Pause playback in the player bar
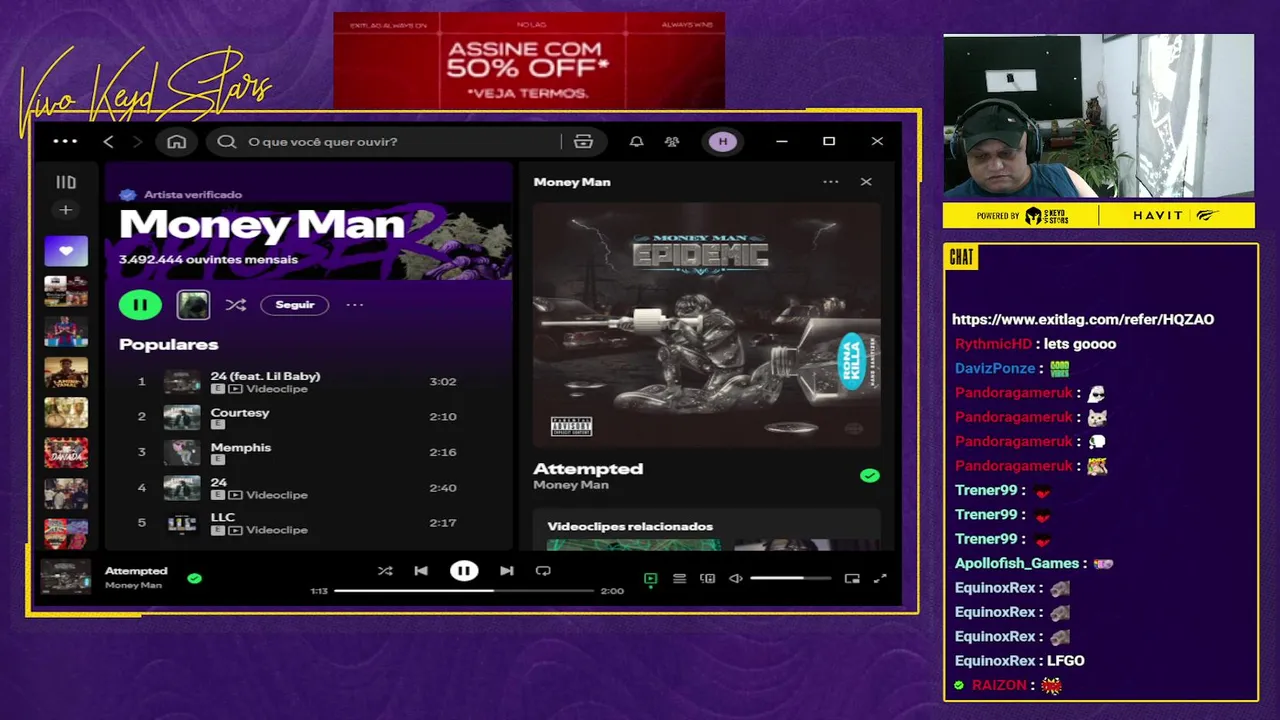The image size is (1280, 720). coord(464,571)
